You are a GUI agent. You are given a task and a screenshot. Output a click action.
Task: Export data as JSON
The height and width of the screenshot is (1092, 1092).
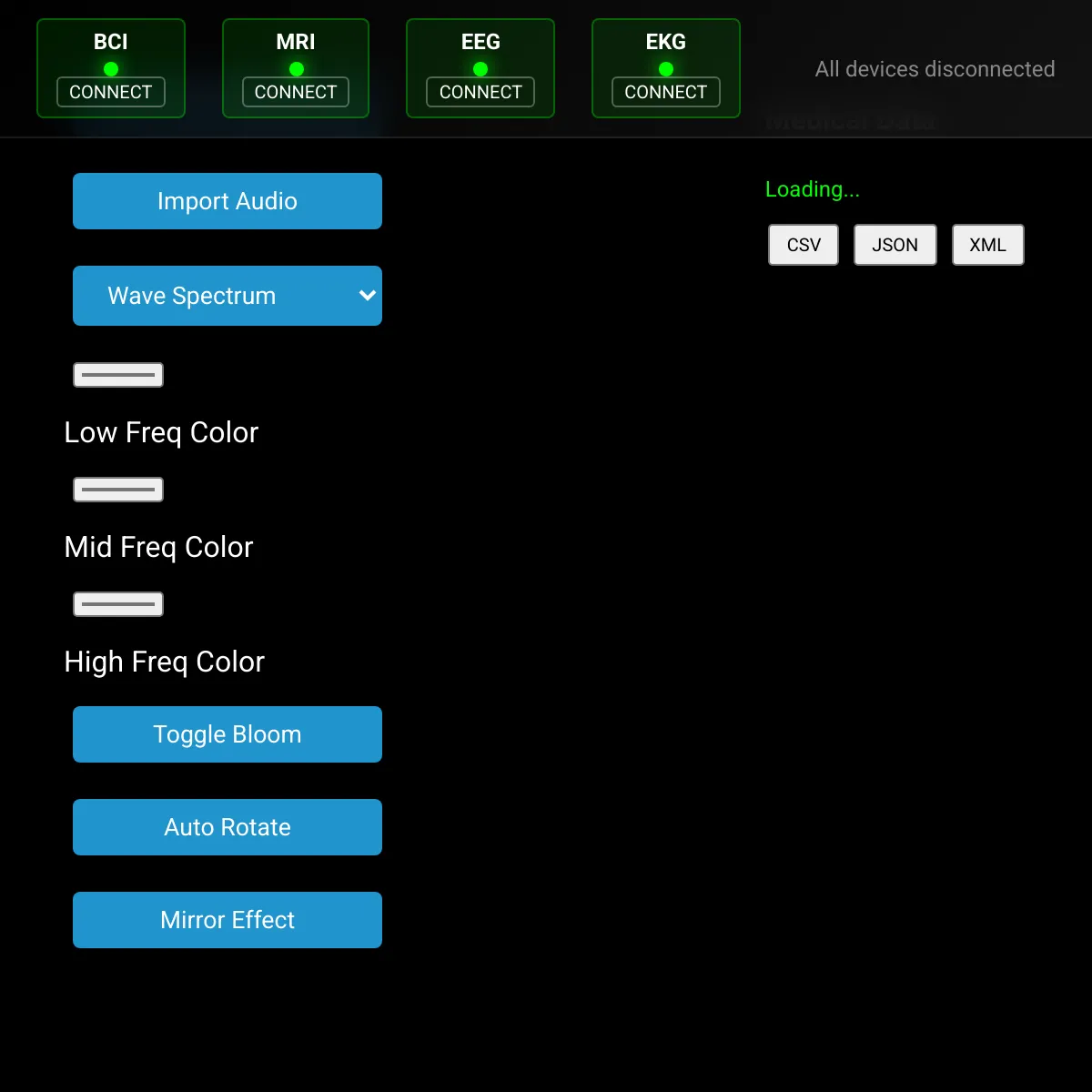pyautogui.click(x=895, y=245)
